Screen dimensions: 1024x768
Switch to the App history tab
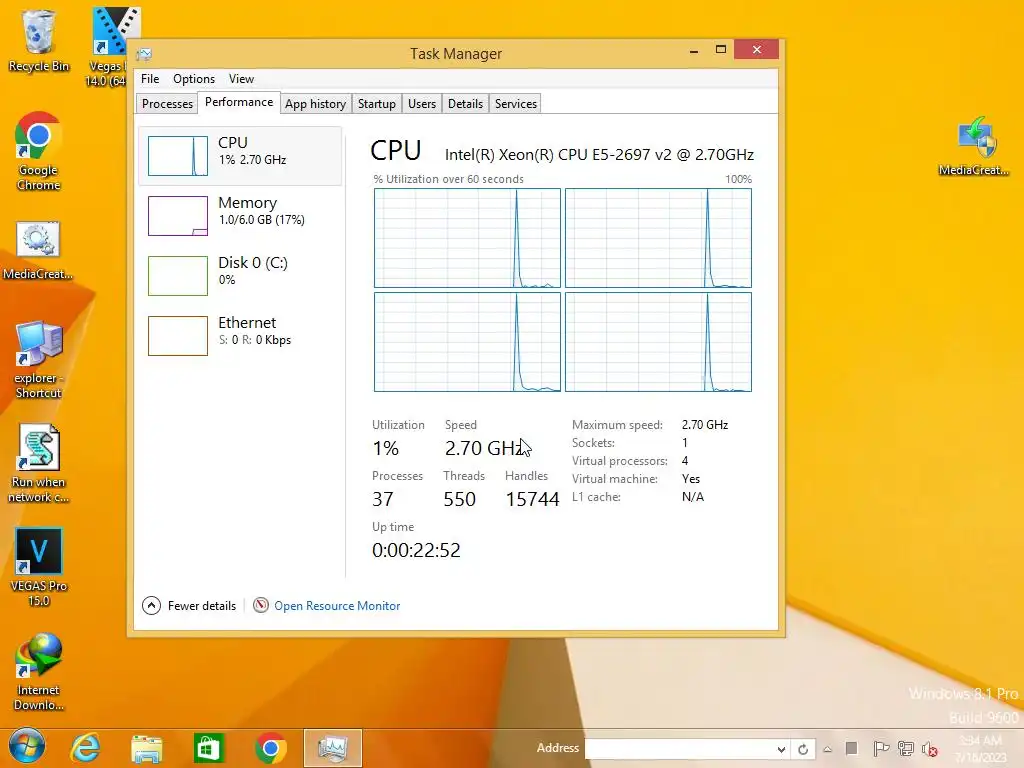315,104
